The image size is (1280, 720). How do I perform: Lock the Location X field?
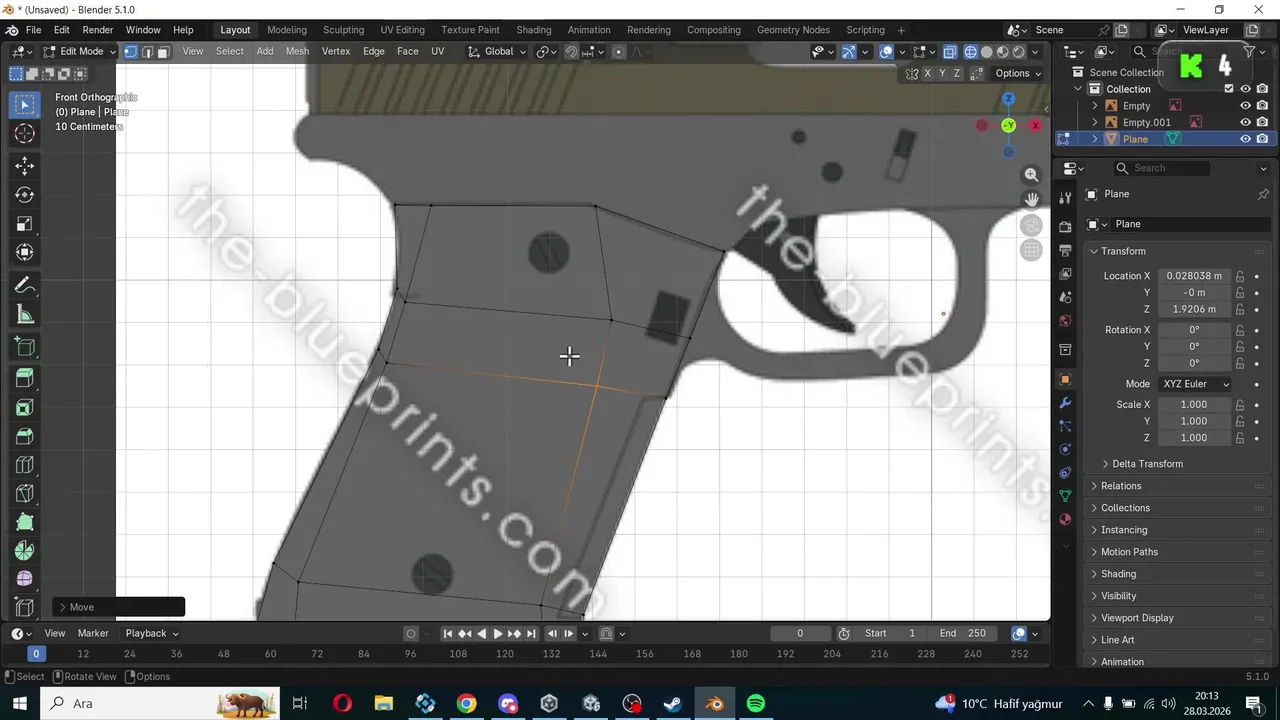pos(1240,276)
